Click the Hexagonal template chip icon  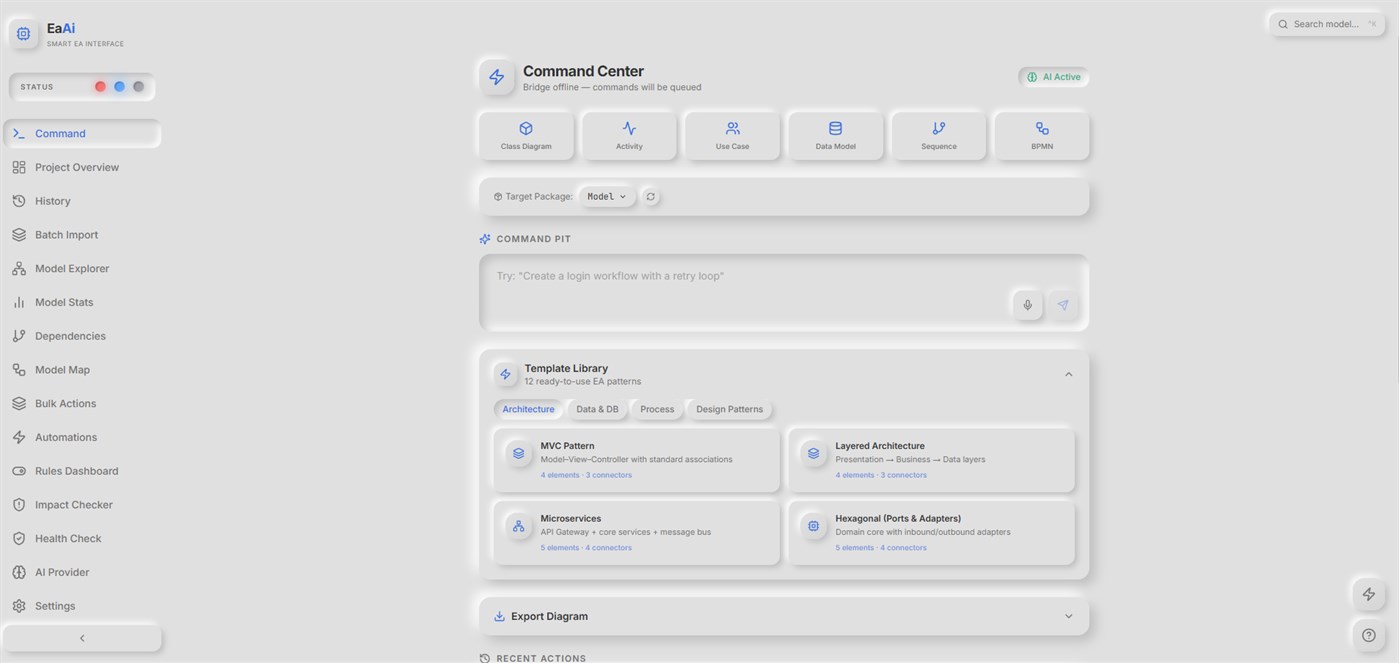(x=813, y=526)
